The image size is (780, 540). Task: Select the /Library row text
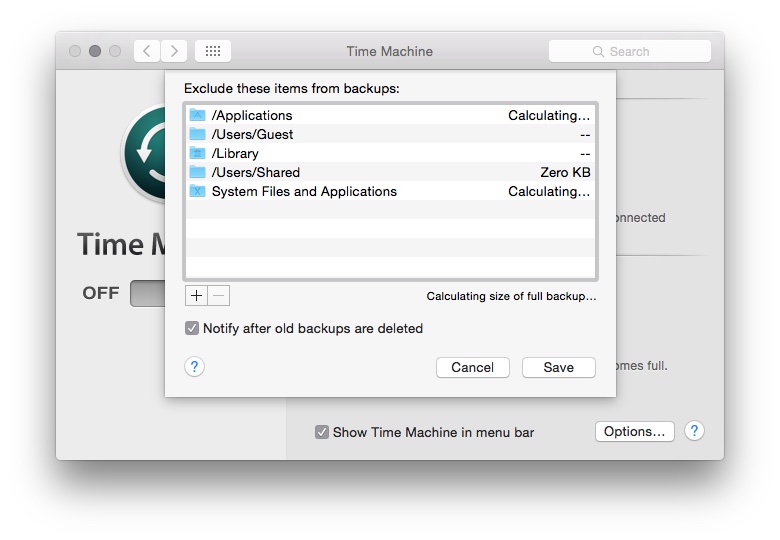[x=235, y=153]
